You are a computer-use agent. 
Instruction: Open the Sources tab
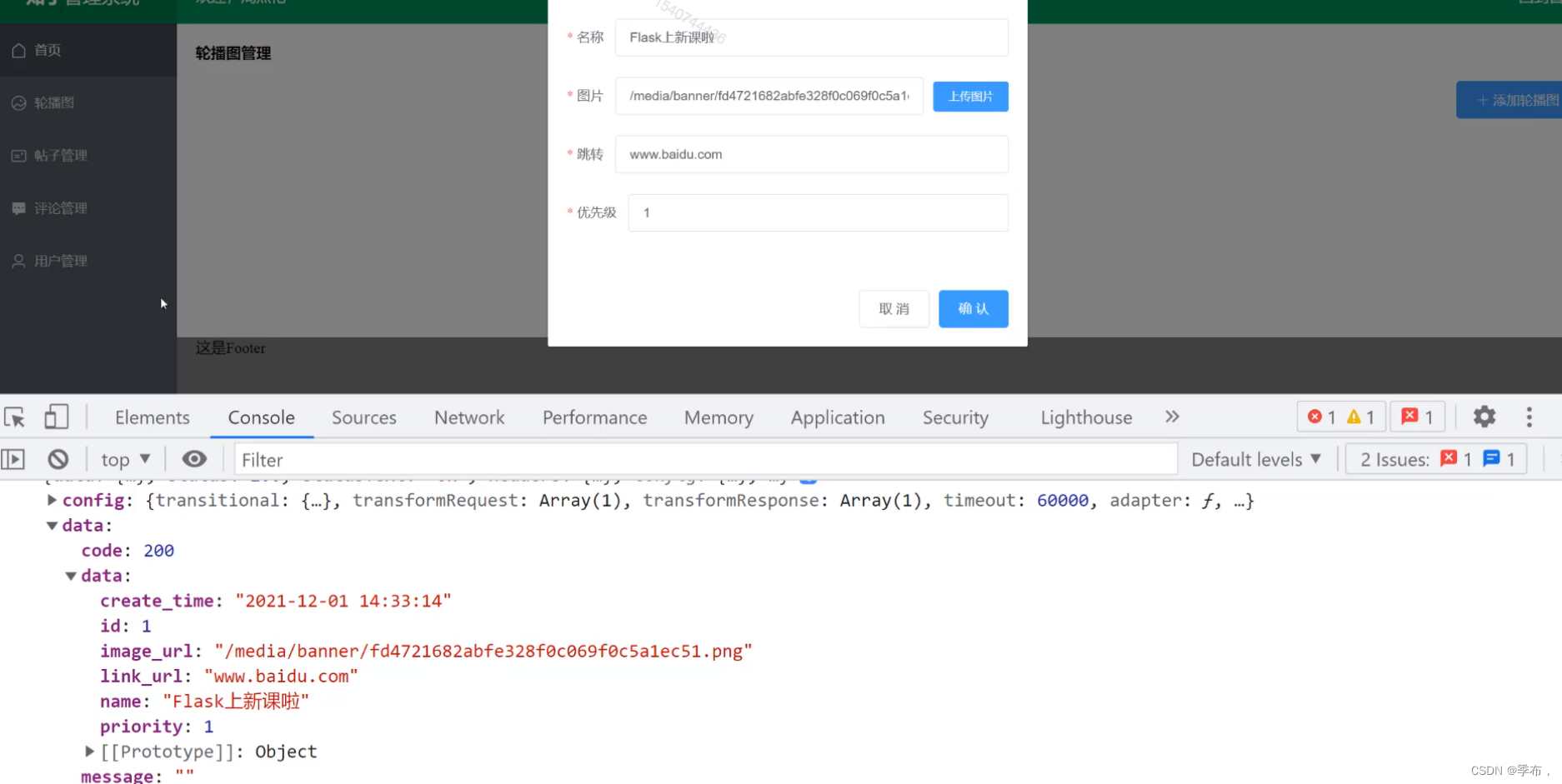pyautogui.click(x=364, y=417)
